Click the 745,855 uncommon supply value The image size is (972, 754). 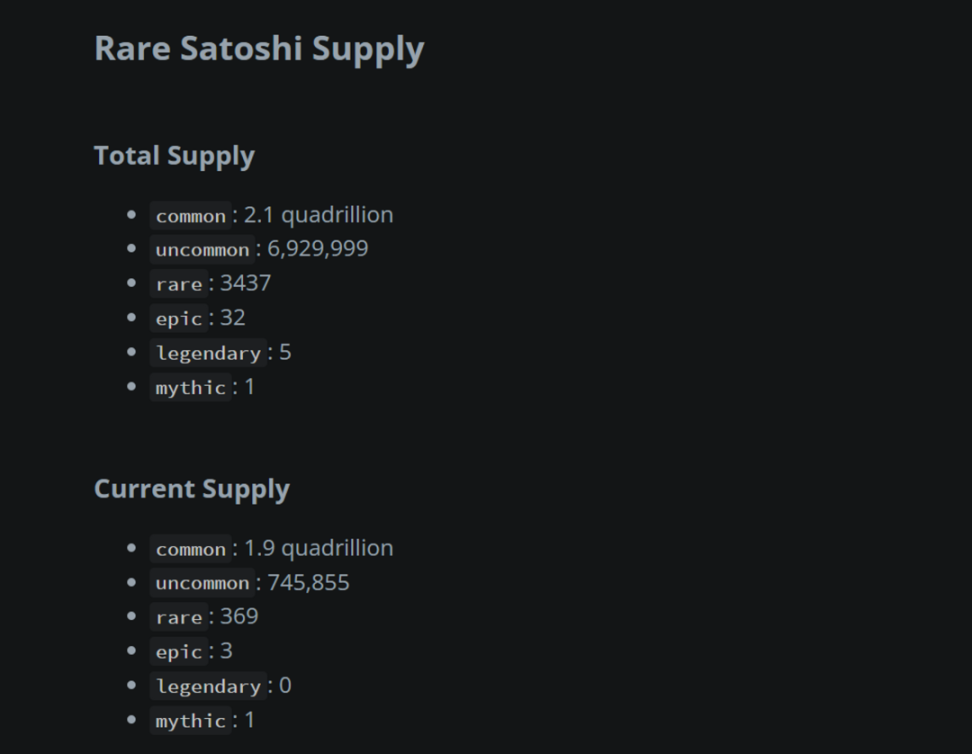[x=309, y=582]
